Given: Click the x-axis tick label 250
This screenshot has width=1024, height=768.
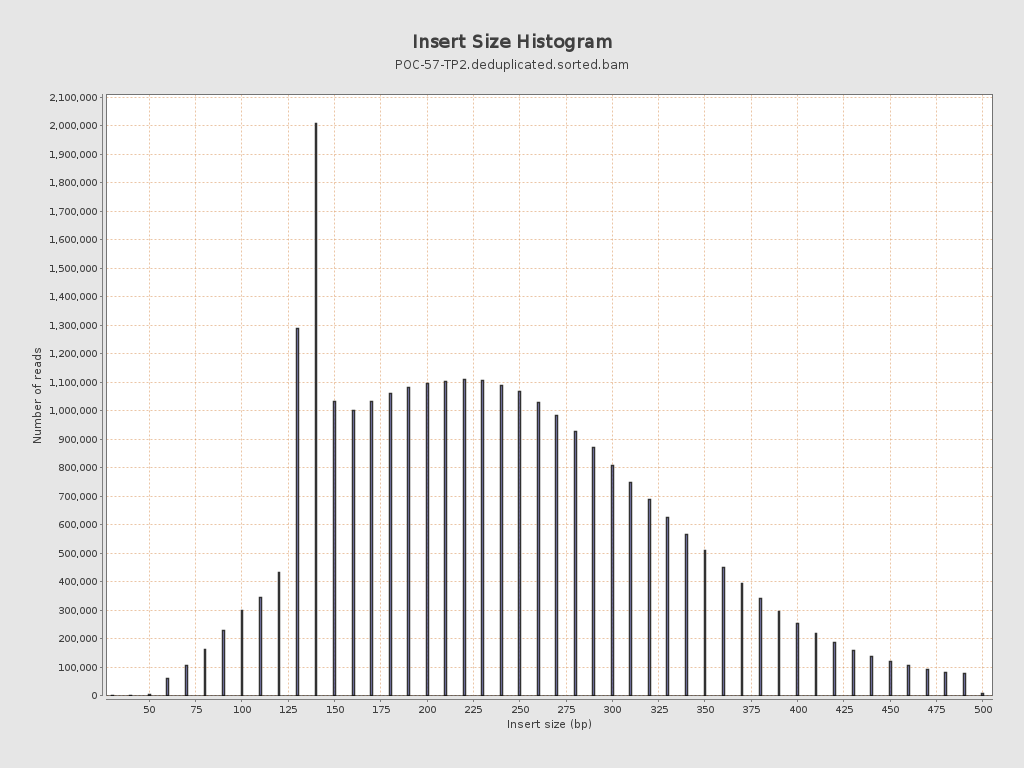Looking at the screenshot, I should [x=520, y=709].
